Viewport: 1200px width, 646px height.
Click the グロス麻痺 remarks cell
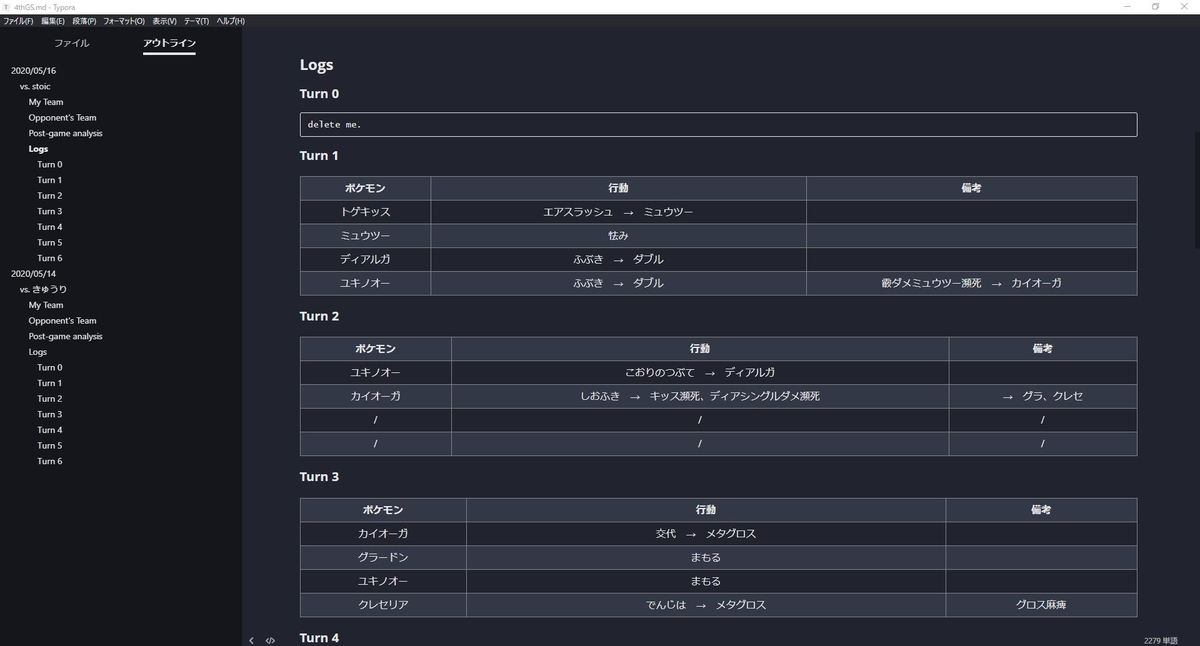pyautogui.click(x=1041, y=605)
